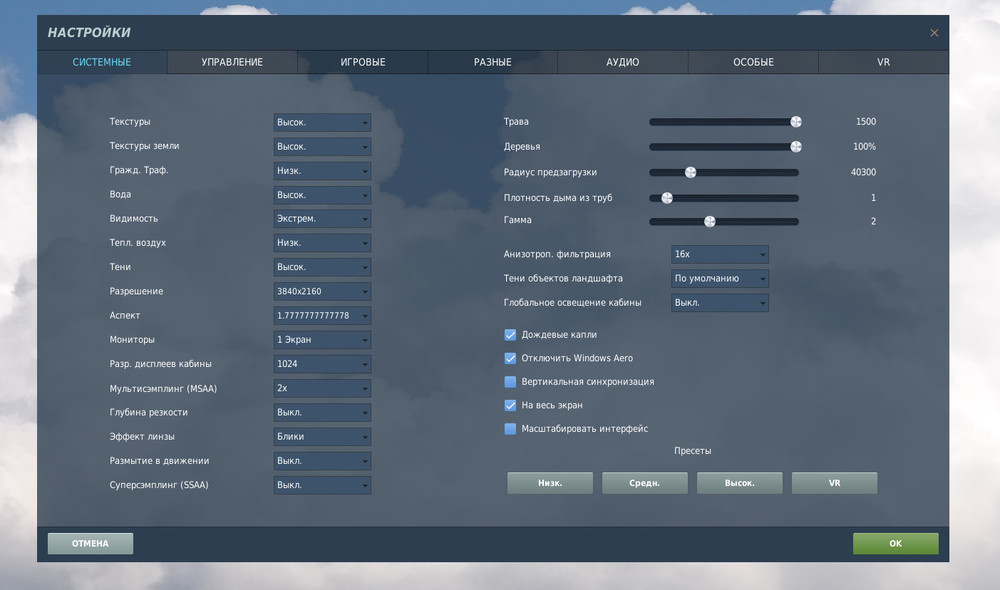This screenshot has height=590, width=1000.
Task: Toggle the На весь экран checkbox
Action: pos(510,405)
